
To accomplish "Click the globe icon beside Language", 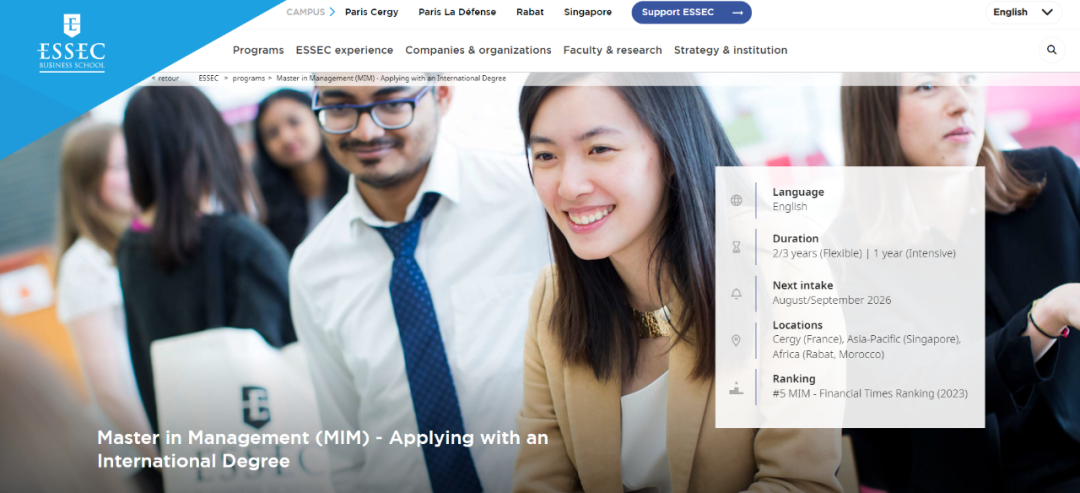I will click(736, 200).
